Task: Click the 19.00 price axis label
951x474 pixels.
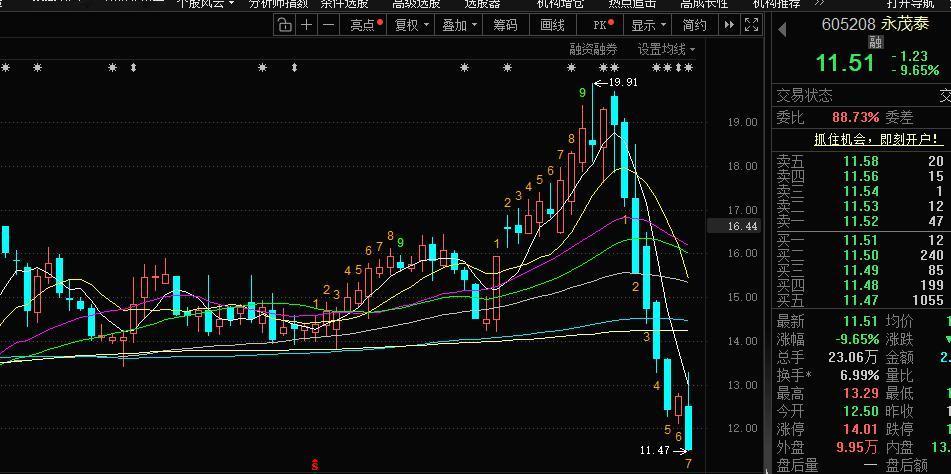Action: coord(742,122)
